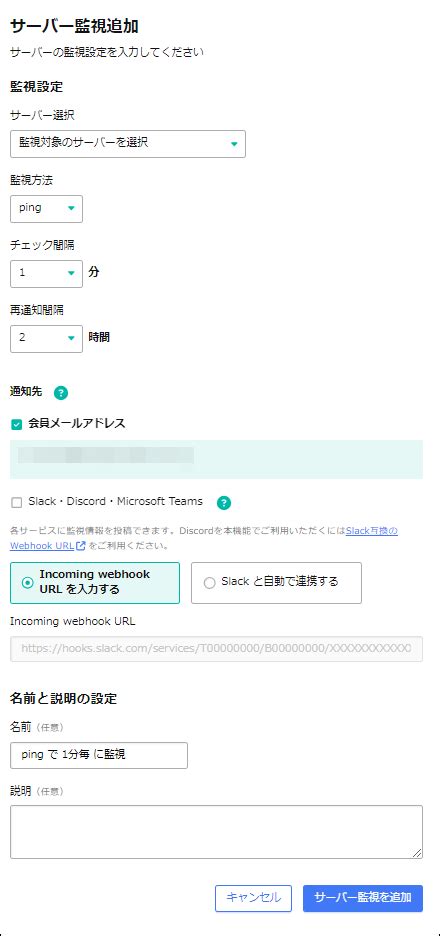Image resolution: width=440 pixels, height=936 pixels.
Task: Click help icon beside 通知先 heading
Action: coord(61,393)
